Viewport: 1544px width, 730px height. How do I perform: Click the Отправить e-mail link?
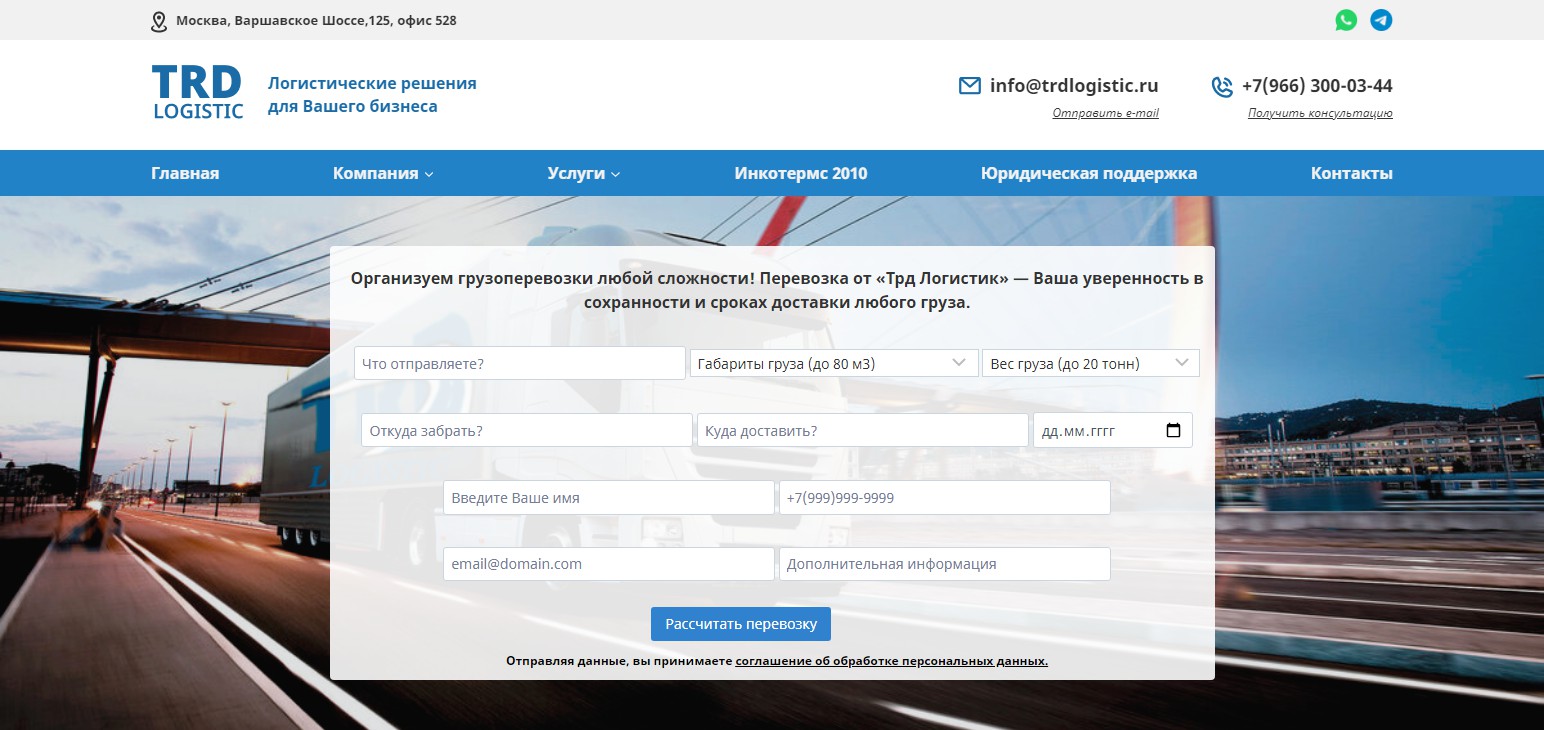click(1105, 113)
